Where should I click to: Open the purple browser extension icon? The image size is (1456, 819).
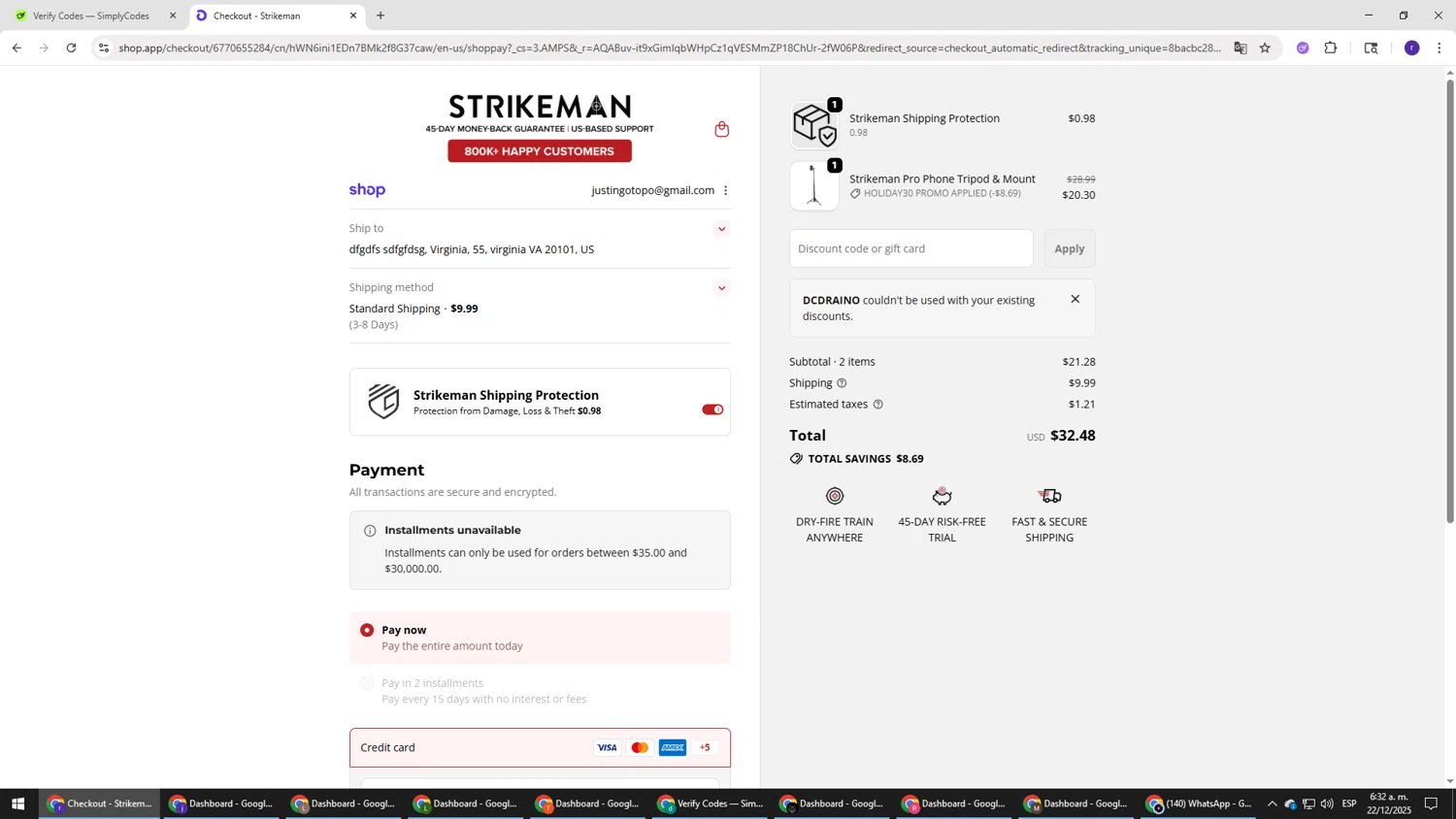[x=1303, y=48]
